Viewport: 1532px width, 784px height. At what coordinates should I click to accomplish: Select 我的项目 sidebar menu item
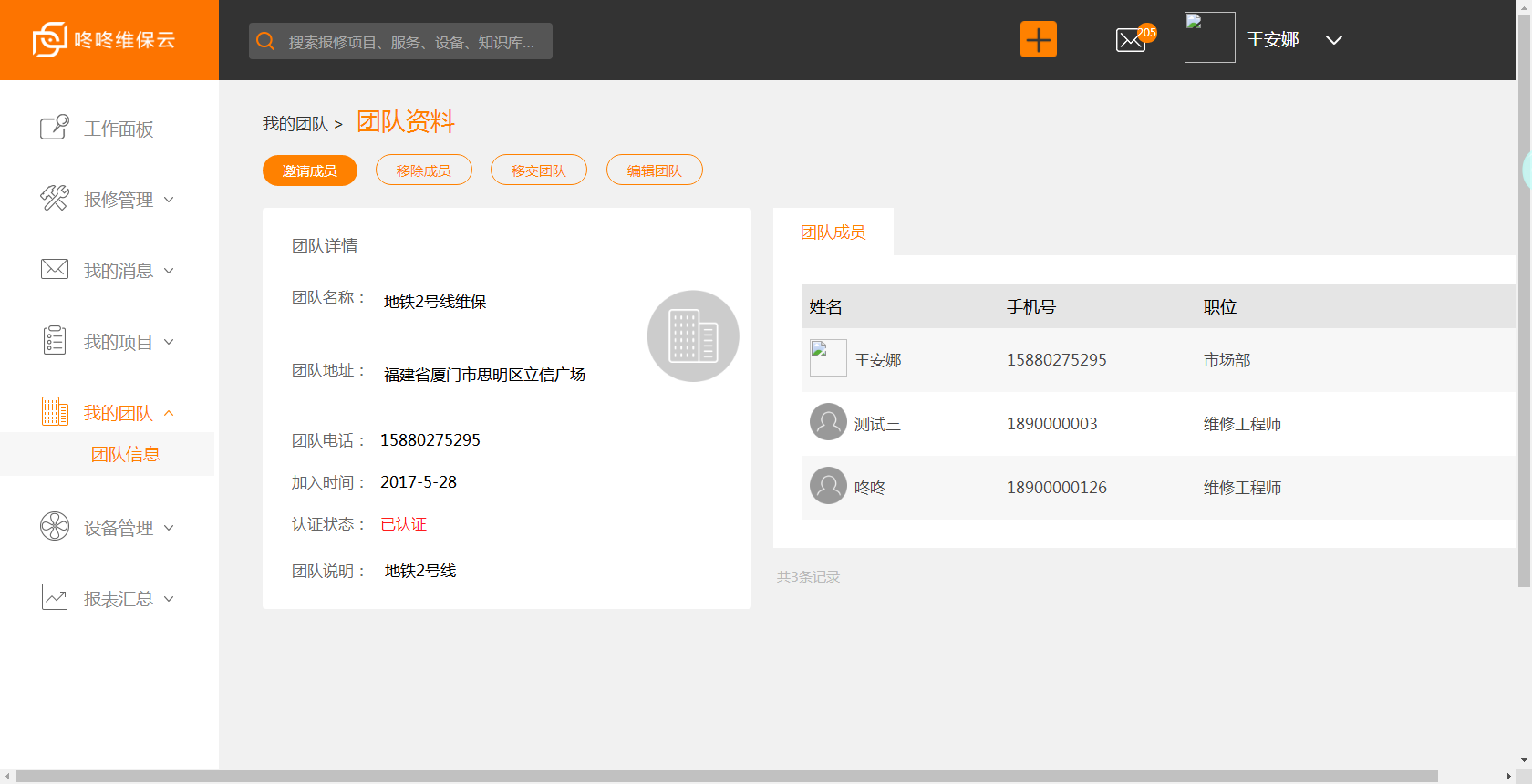pyautogui.click(x=119, y=342)
